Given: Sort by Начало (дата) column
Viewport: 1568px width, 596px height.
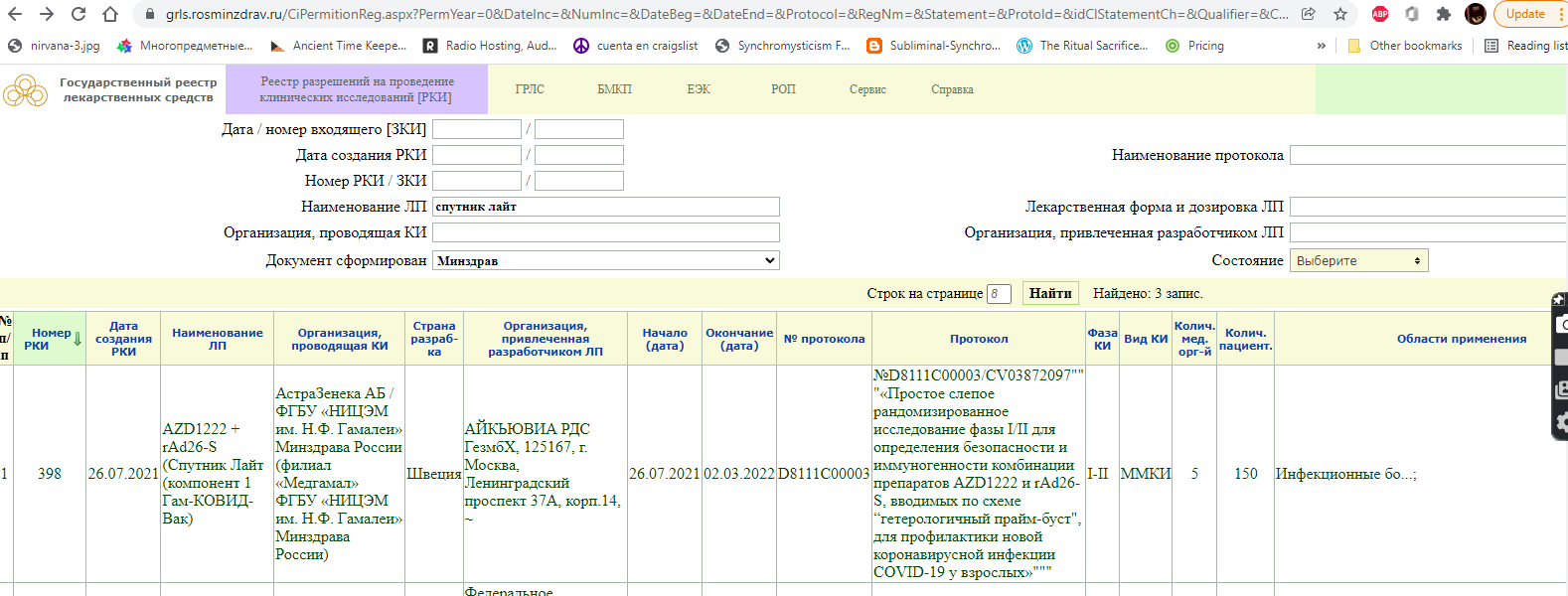Looking at the screenshot, I should coord(665,339).
